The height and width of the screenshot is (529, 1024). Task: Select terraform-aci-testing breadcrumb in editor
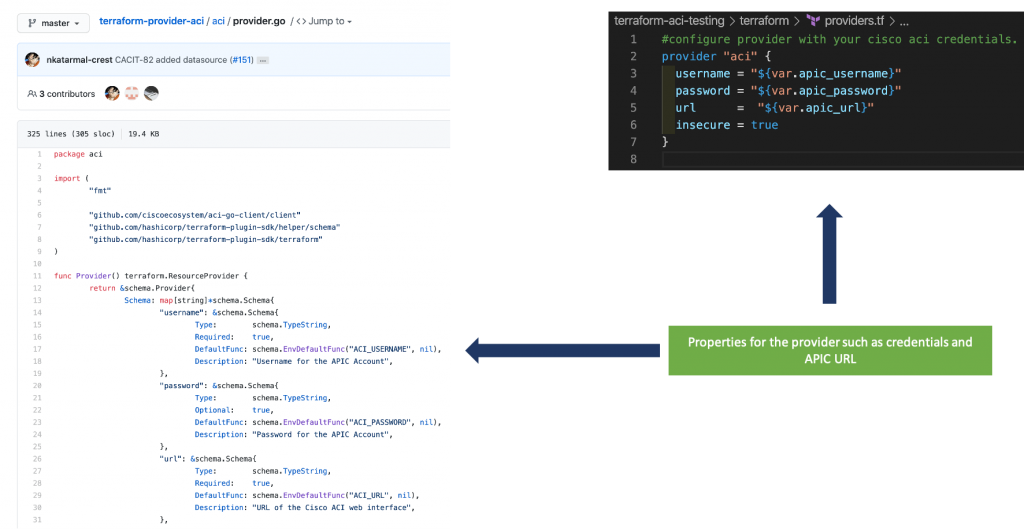[671, 20]
